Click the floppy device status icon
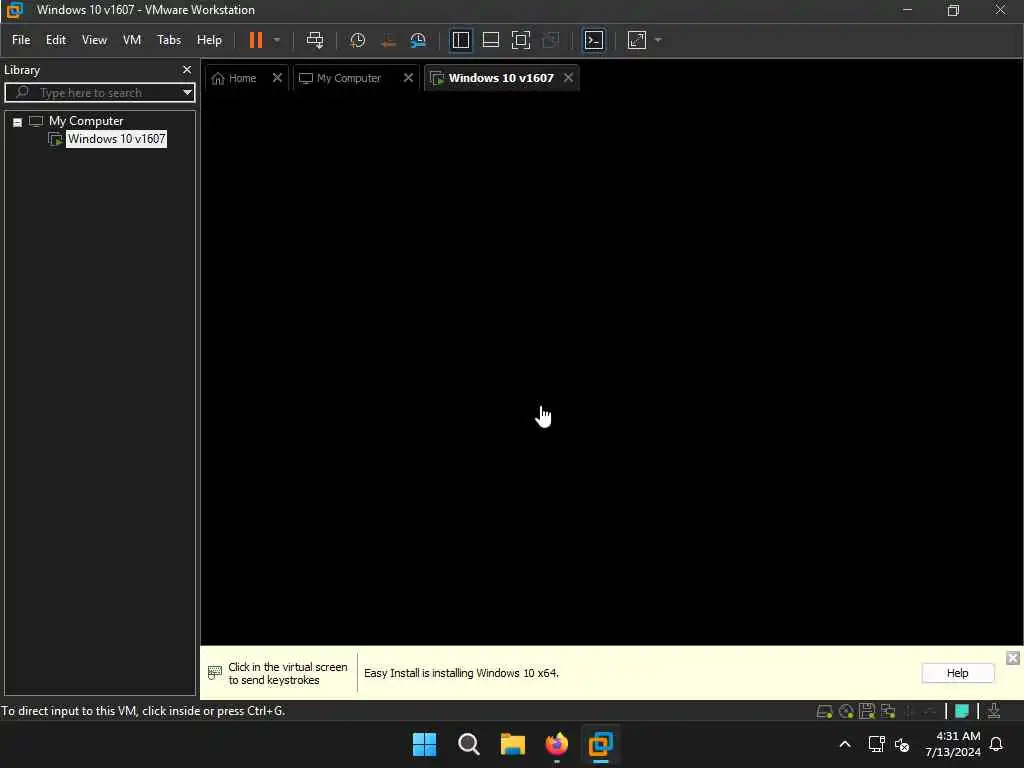The height and width of the screenshot is (768, 1024). (x=867, y=711)
